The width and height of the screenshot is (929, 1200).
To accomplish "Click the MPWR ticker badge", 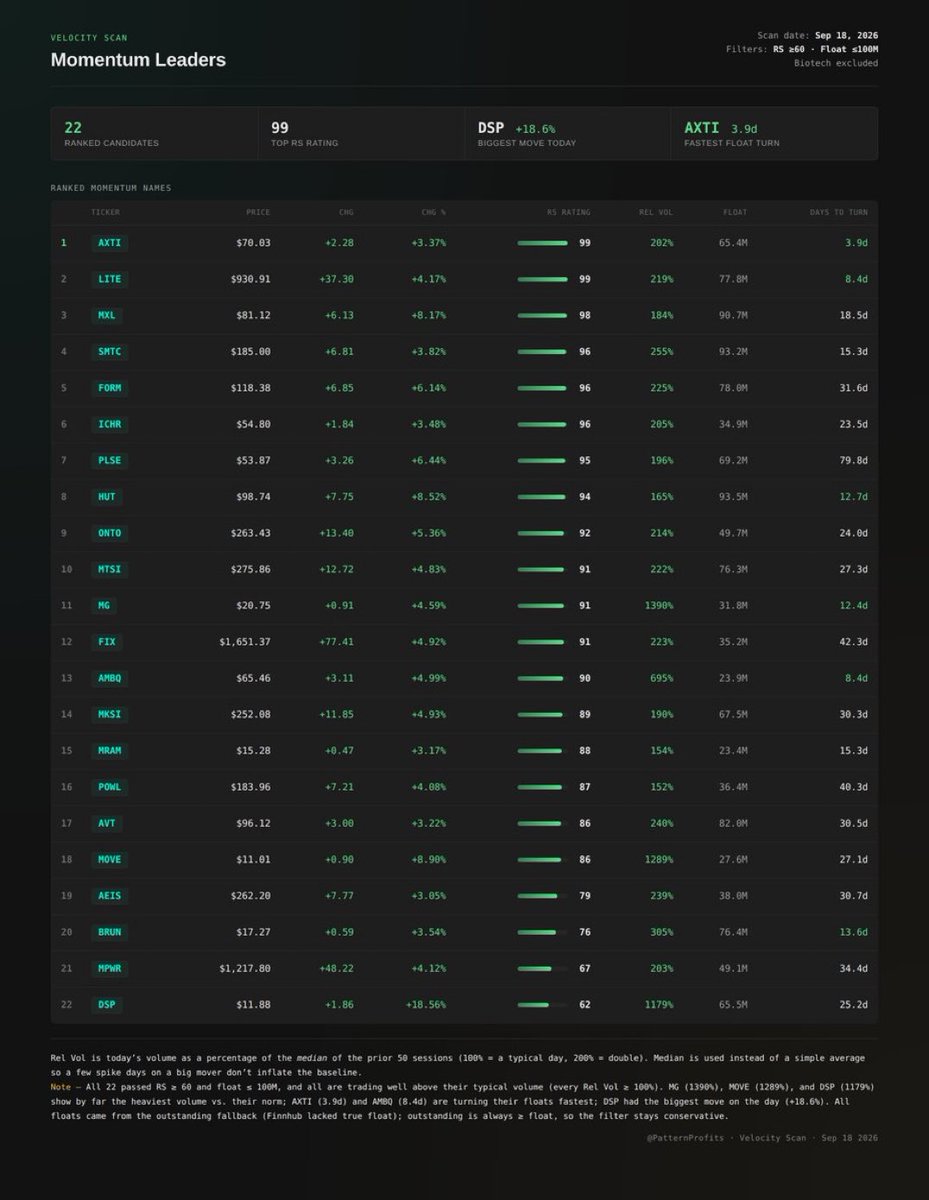I will coord(109,968).
